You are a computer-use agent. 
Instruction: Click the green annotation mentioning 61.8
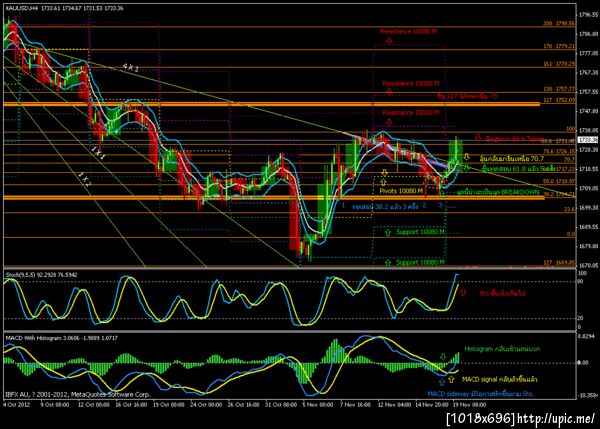(518, 168)
